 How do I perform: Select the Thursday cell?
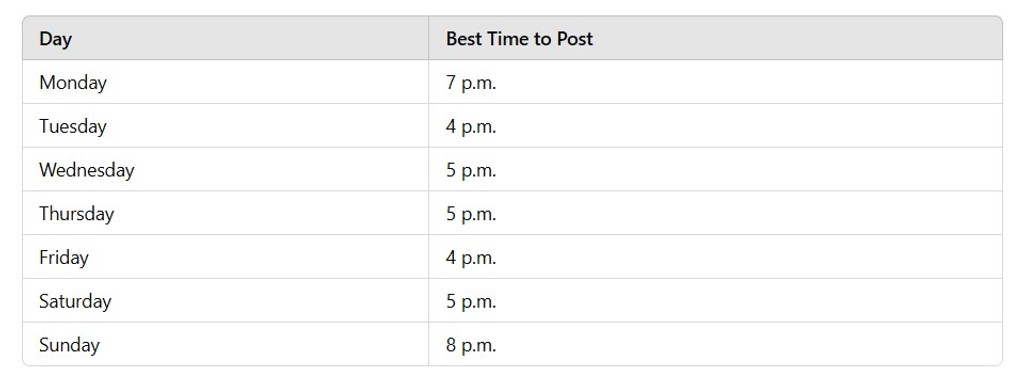225,214
